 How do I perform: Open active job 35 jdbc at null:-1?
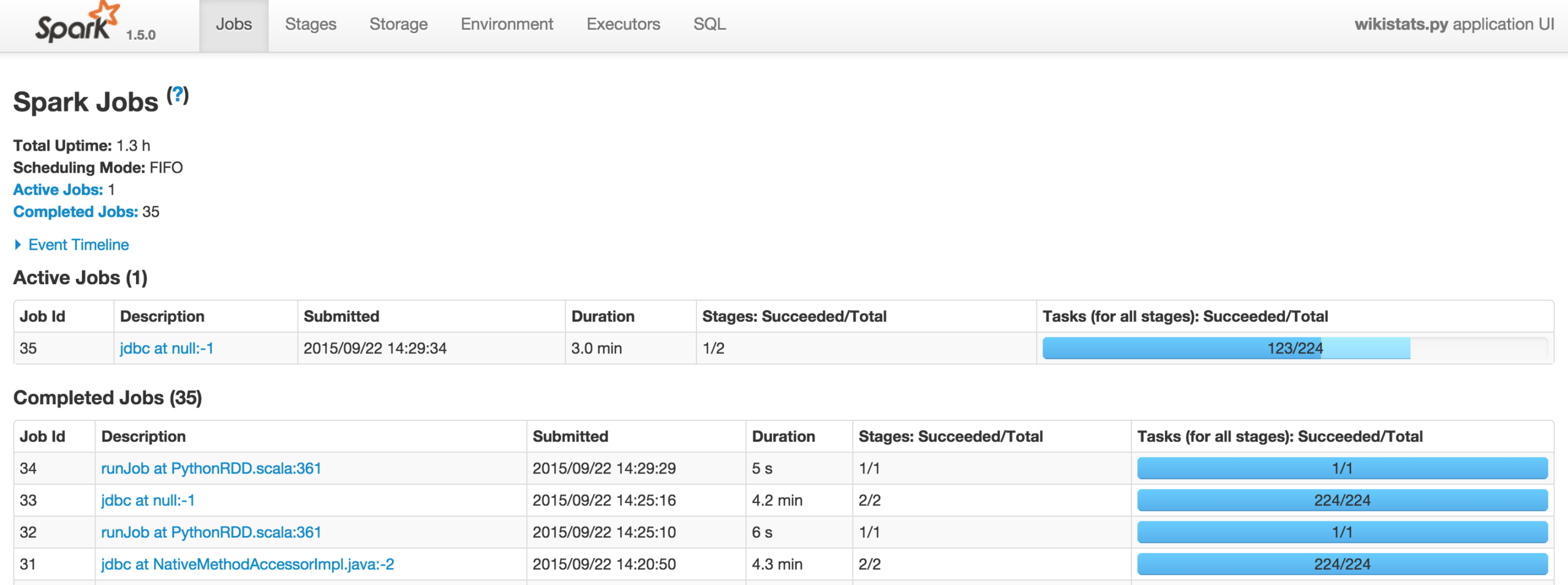pos(167,349)
